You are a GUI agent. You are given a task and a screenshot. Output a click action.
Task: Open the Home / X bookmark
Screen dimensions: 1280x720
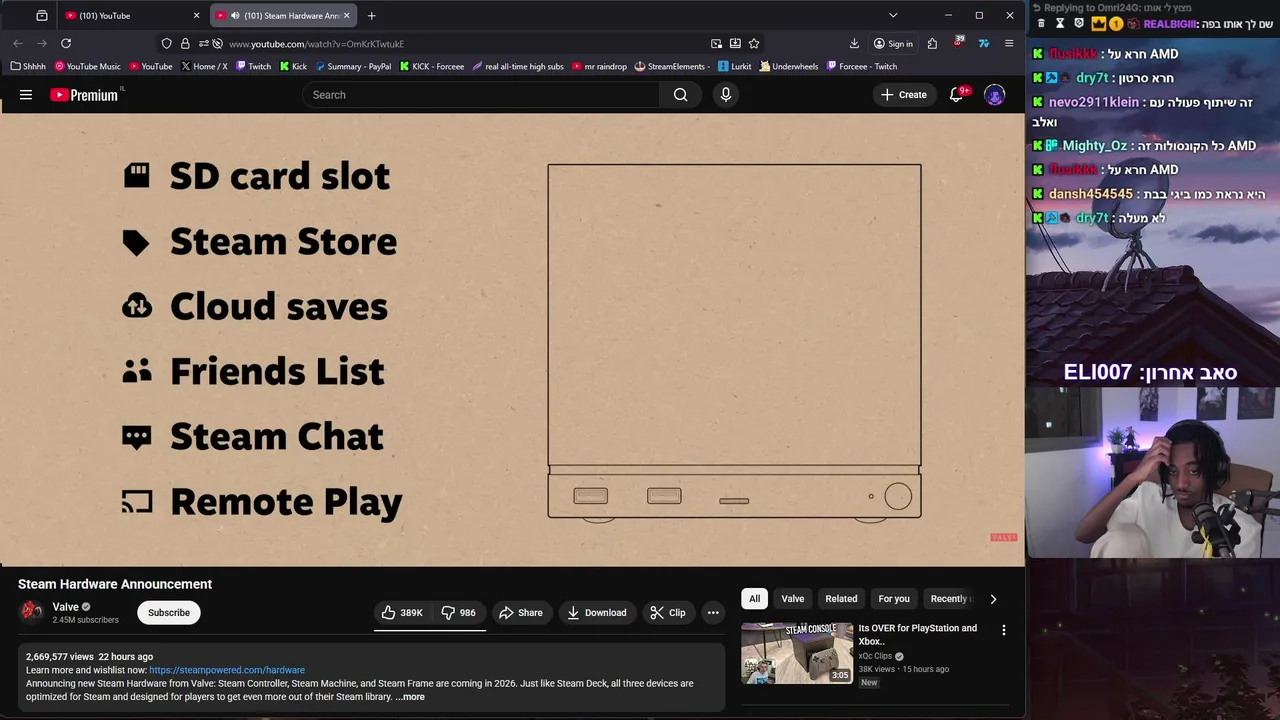[204, 66]
